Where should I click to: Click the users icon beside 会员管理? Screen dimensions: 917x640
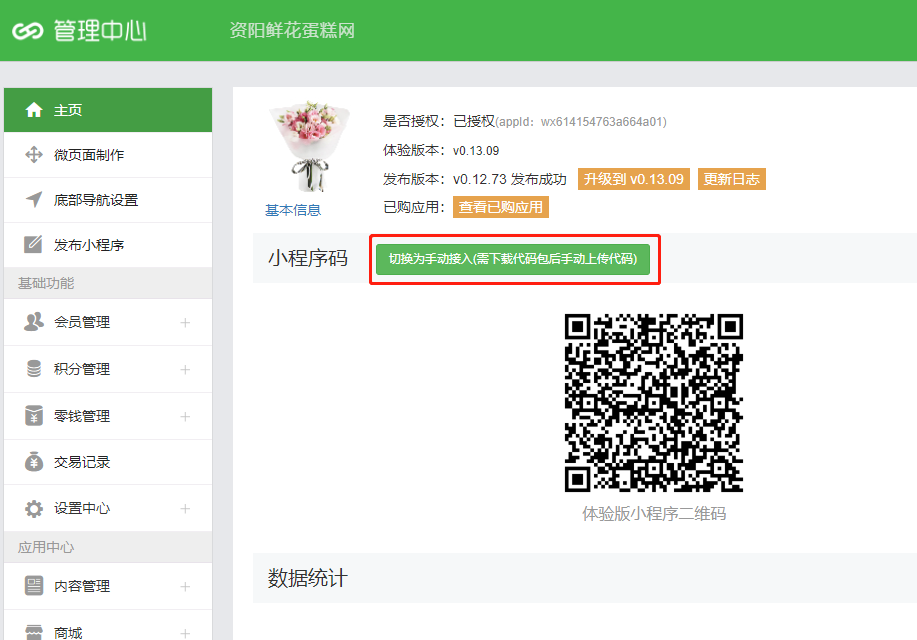coord(34,321)
